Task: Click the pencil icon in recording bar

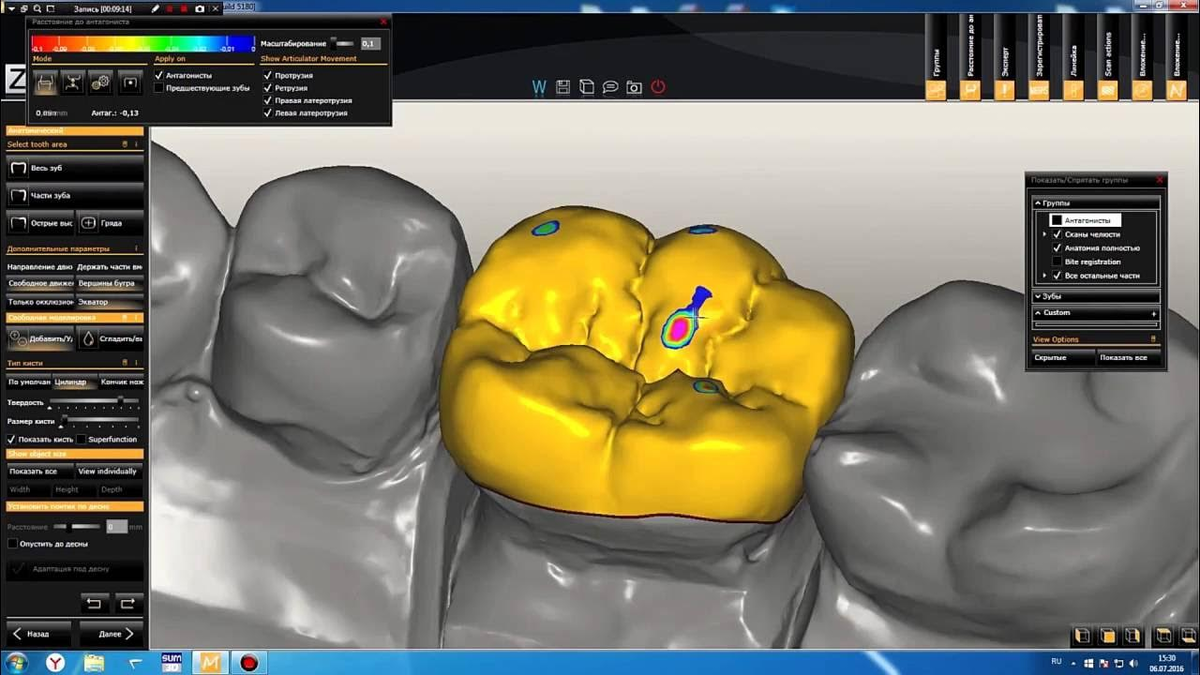Action: click(155, 8)
